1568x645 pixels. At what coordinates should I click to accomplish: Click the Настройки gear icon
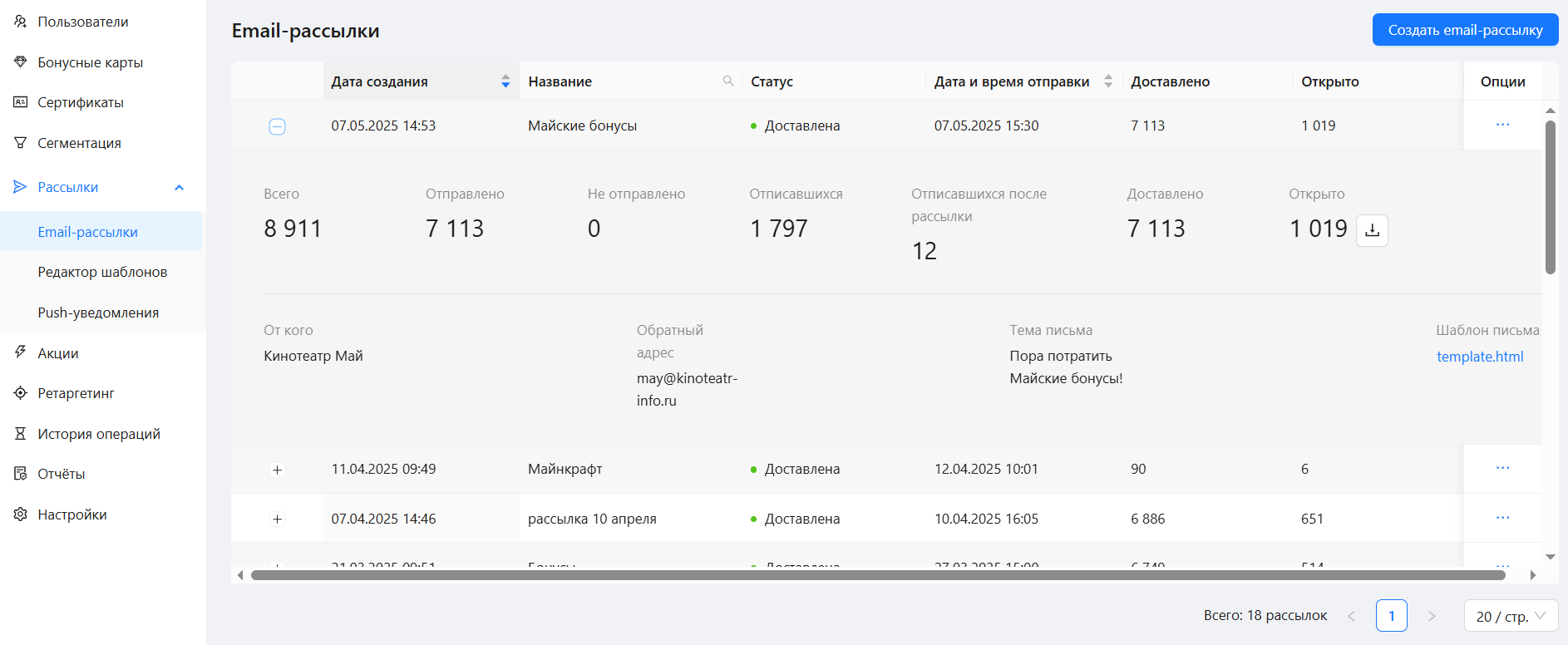(21, 515)
